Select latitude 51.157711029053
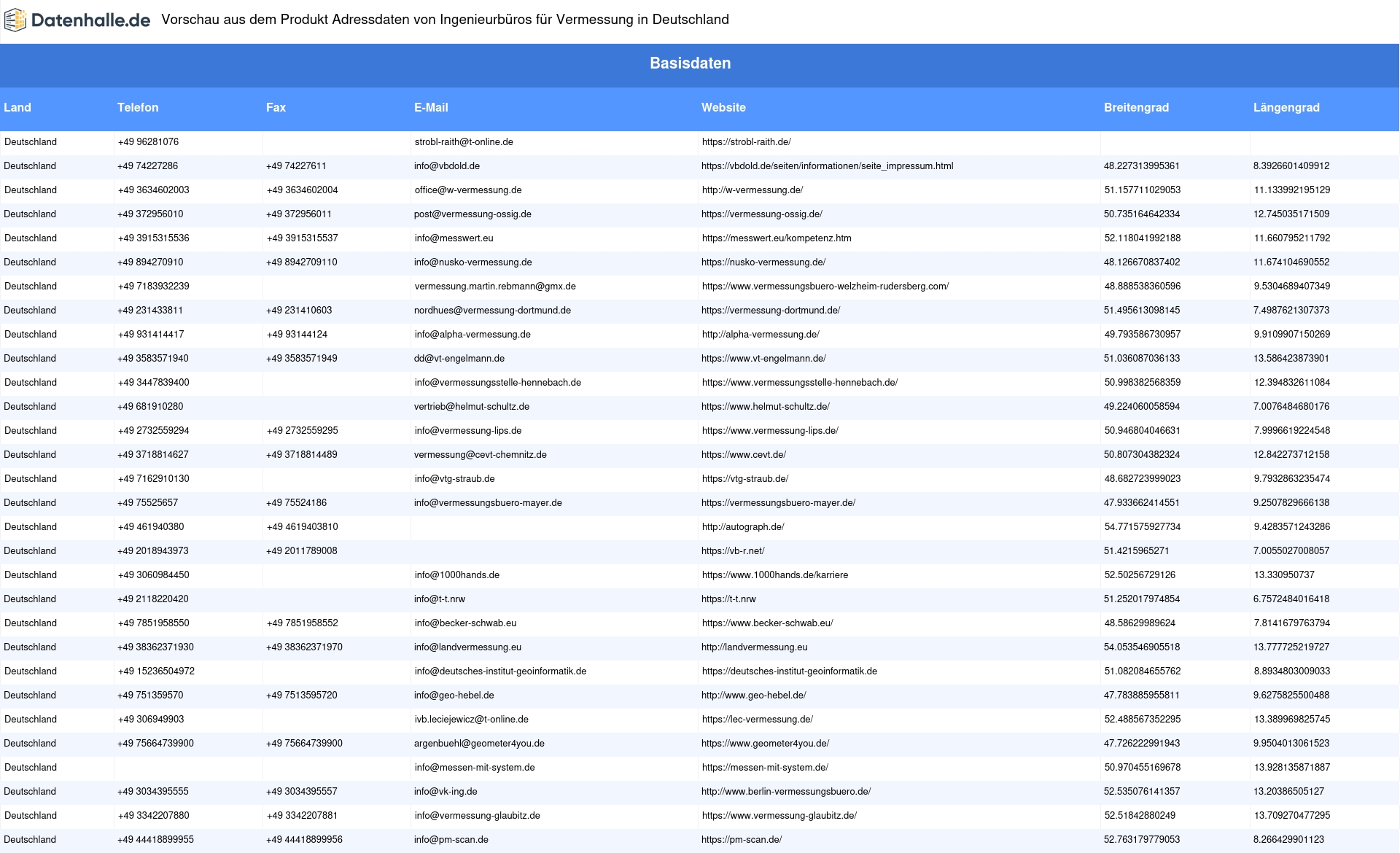The image size is (1400, 853). pyautogui.click(x=1143, y=190)
